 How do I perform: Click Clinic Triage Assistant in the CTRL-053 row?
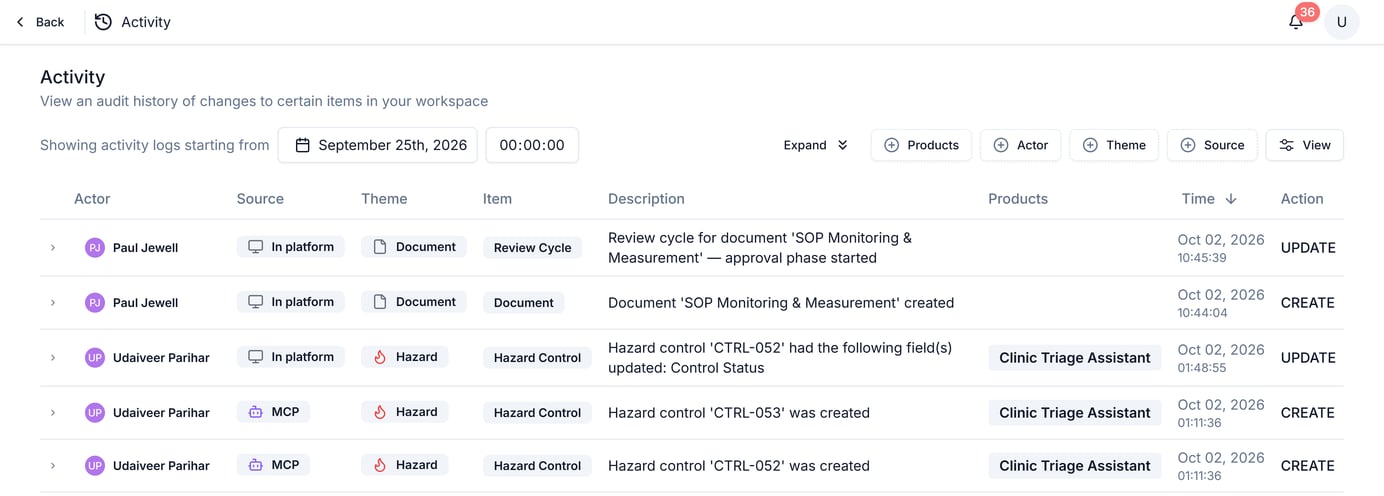tap(1075, 412)
